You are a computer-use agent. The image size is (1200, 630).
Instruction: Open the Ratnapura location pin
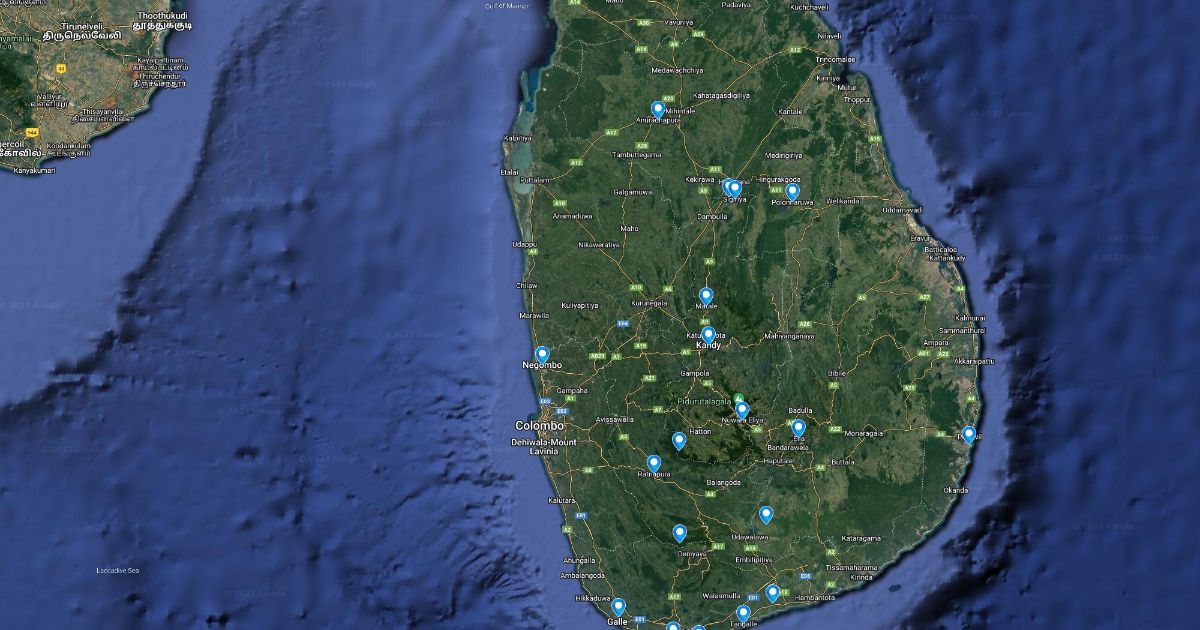pos(654,463)
